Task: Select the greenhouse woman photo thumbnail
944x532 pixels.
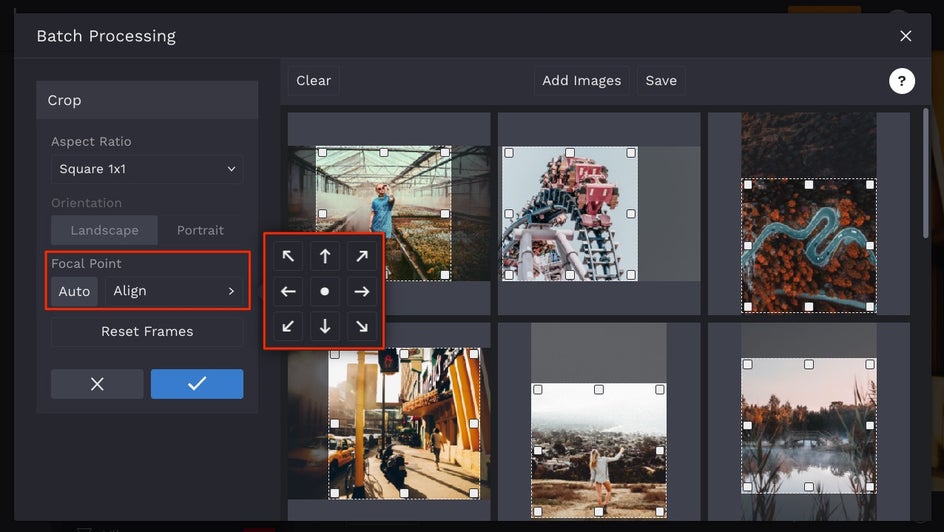Action: point(389,213)
